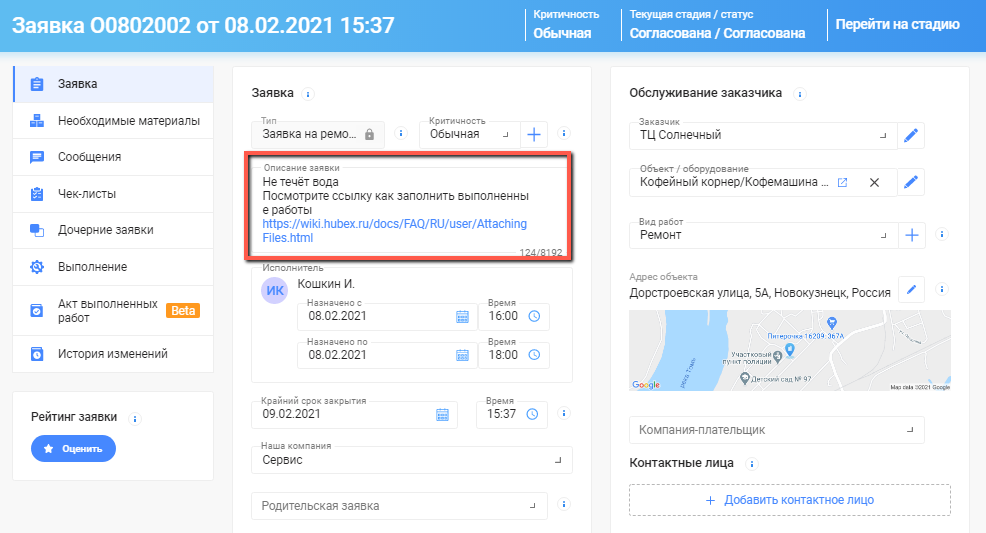This screenshot has height=533, width=986.
Task: Open calendar for Назначено по date
Action: point(462,356)
